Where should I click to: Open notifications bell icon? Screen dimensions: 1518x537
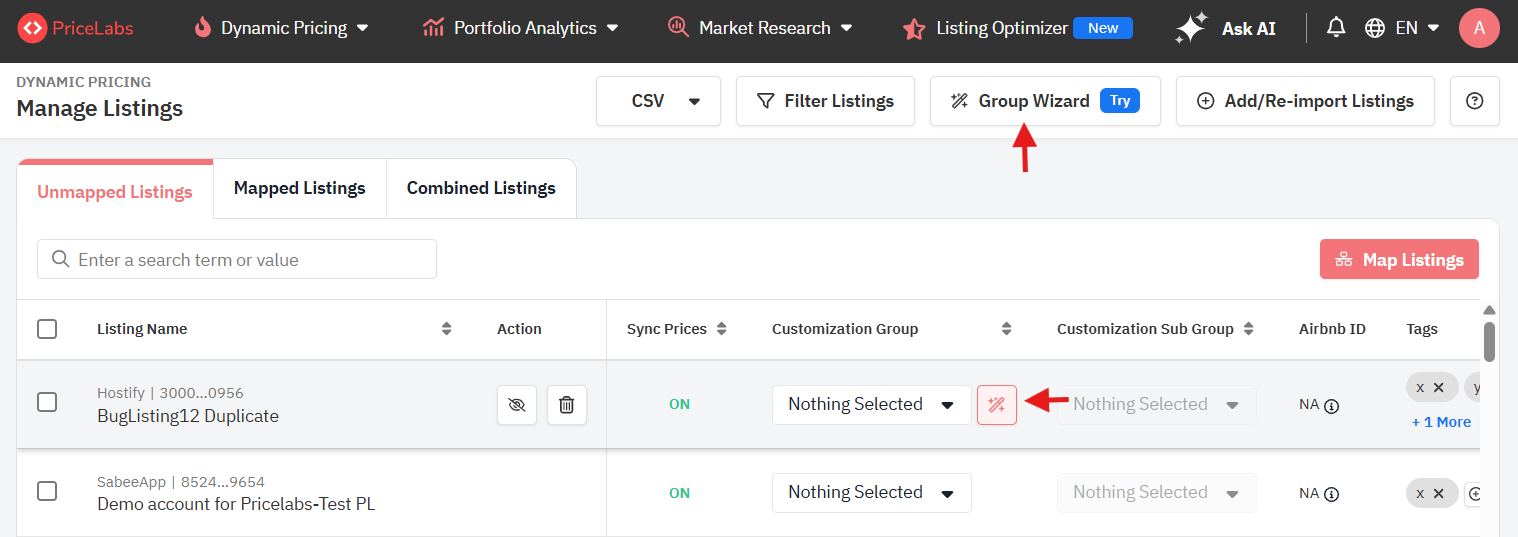pyautogui.click(x=1336, y=28)
